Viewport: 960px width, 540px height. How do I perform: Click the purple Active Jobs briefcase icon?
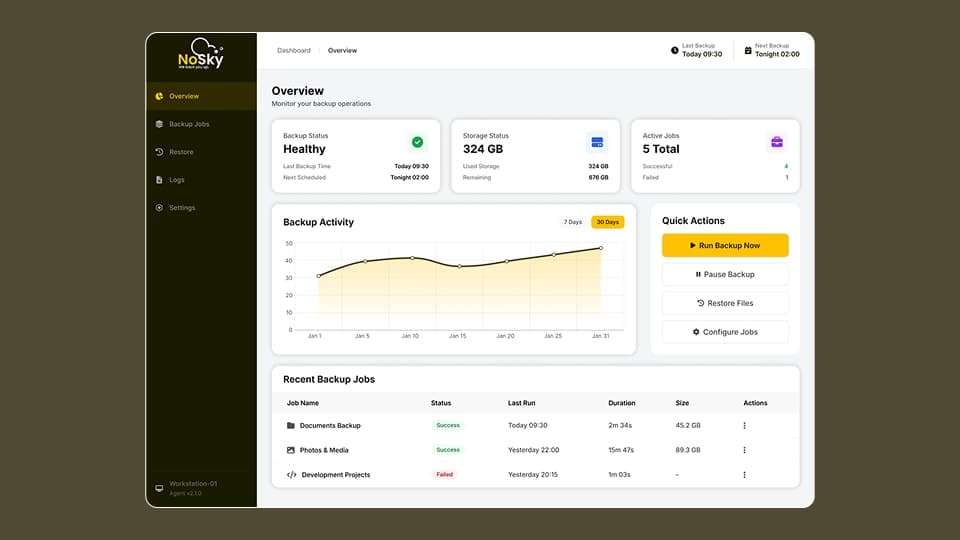click(x=776, y=142)
